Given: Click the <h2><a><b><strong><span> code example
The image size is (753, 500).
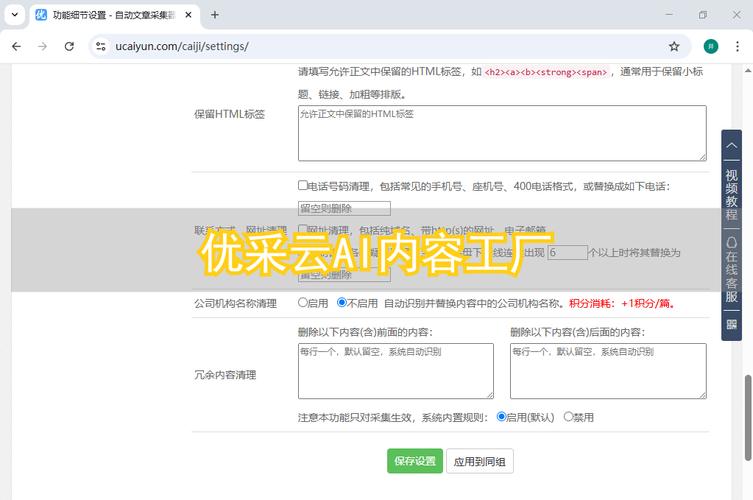Looking at the screenshot, I should (547, 72).
